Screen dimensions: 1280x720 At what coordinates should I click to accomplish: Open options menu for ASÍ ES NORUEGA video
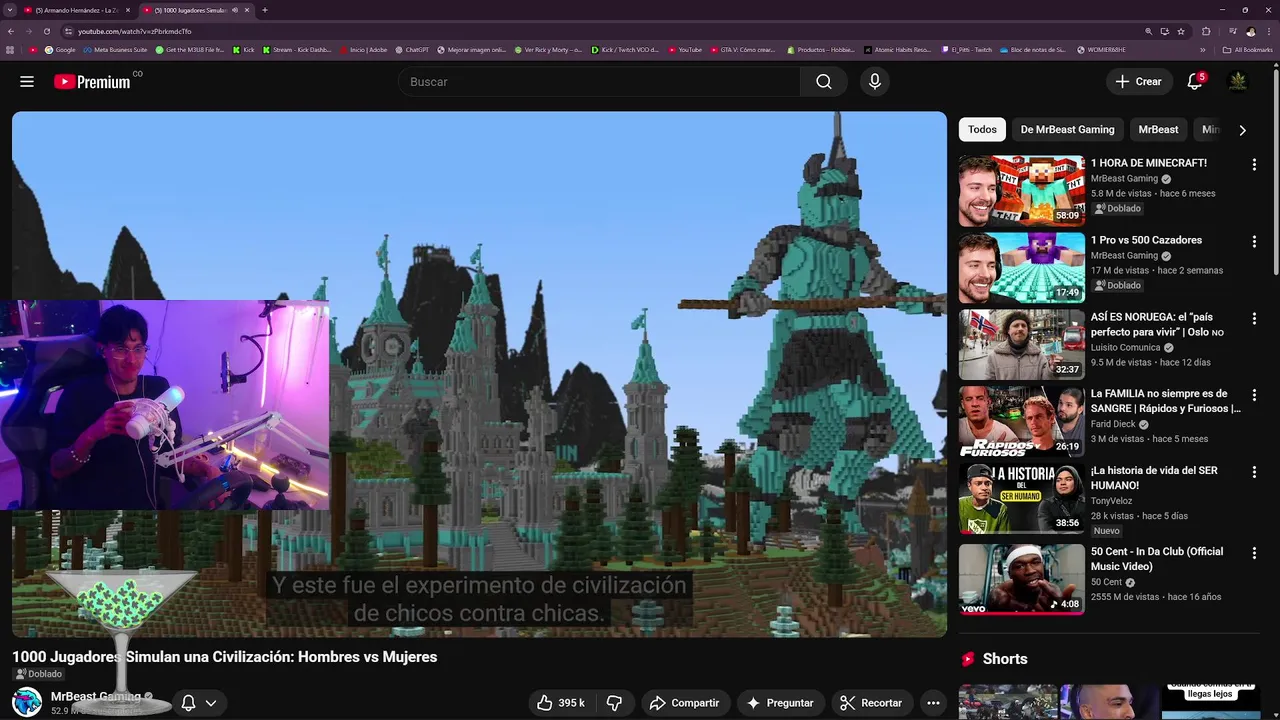click(x=1254, y=318)
